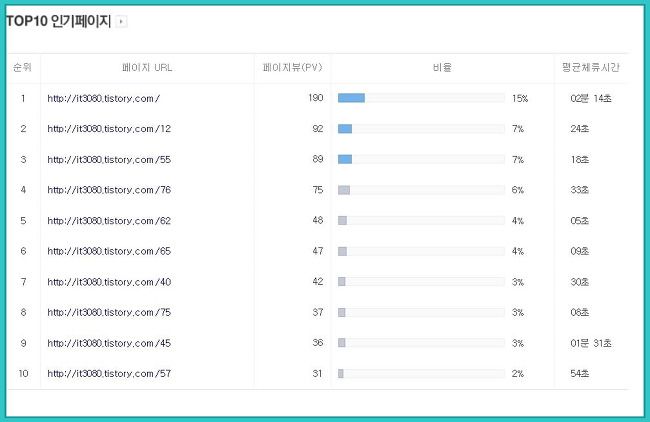Select the 24초 dwell time
Image resolution: width=650 pixels, height=422 pixels.
coord(580,129)
